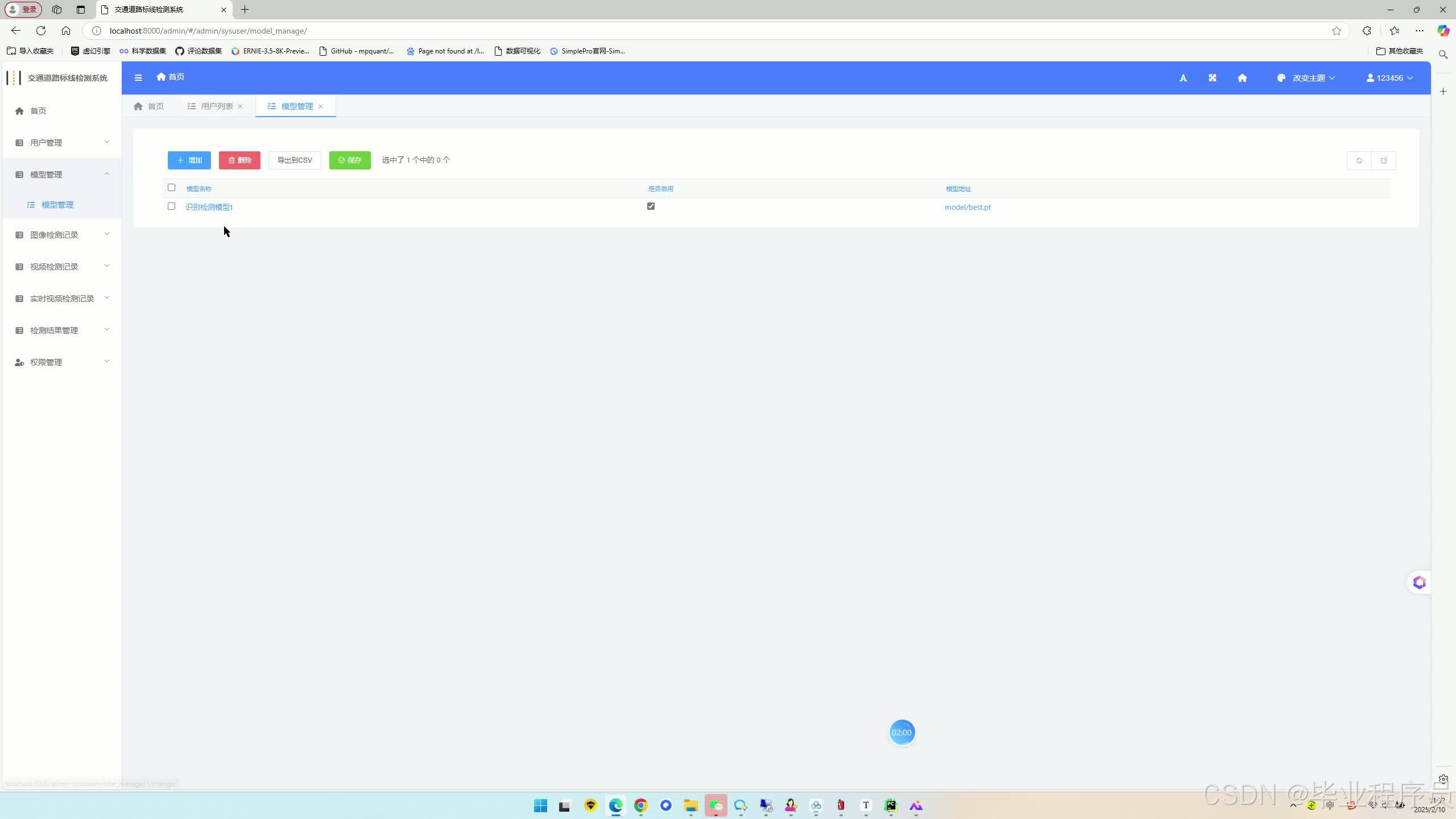
Task: Open the browser Favorites list icon
Action: 1394,31
